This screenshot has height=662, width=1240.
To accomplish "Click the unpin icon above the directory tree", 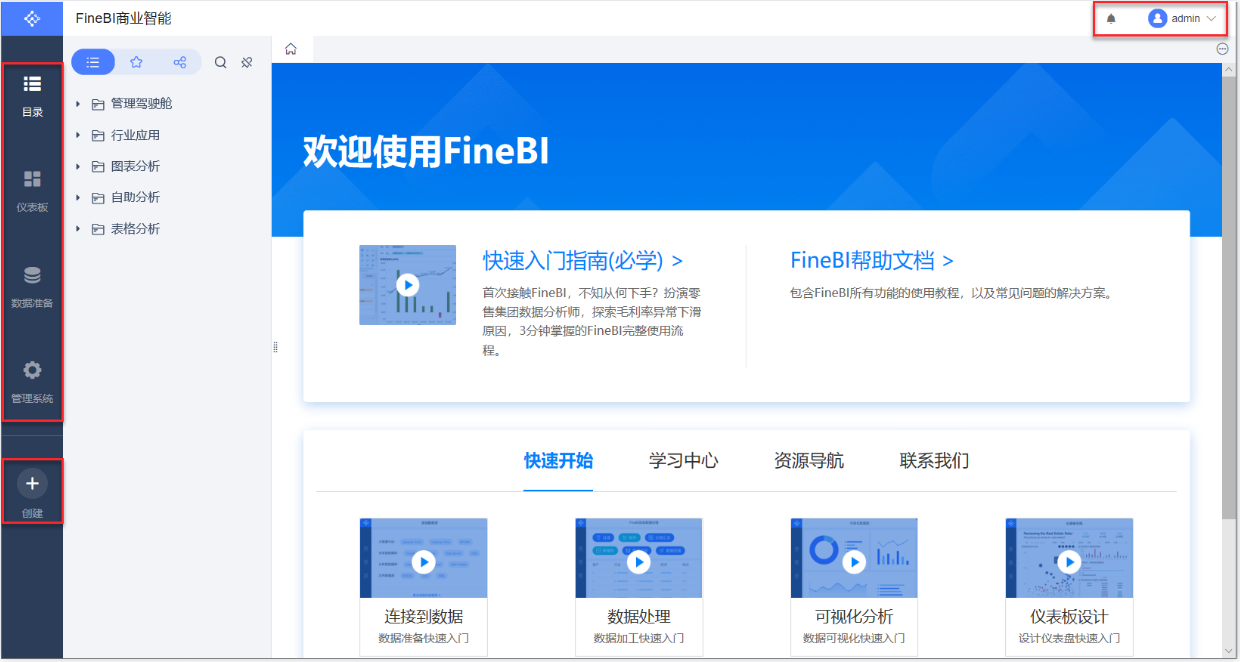I will coord(246,61).
